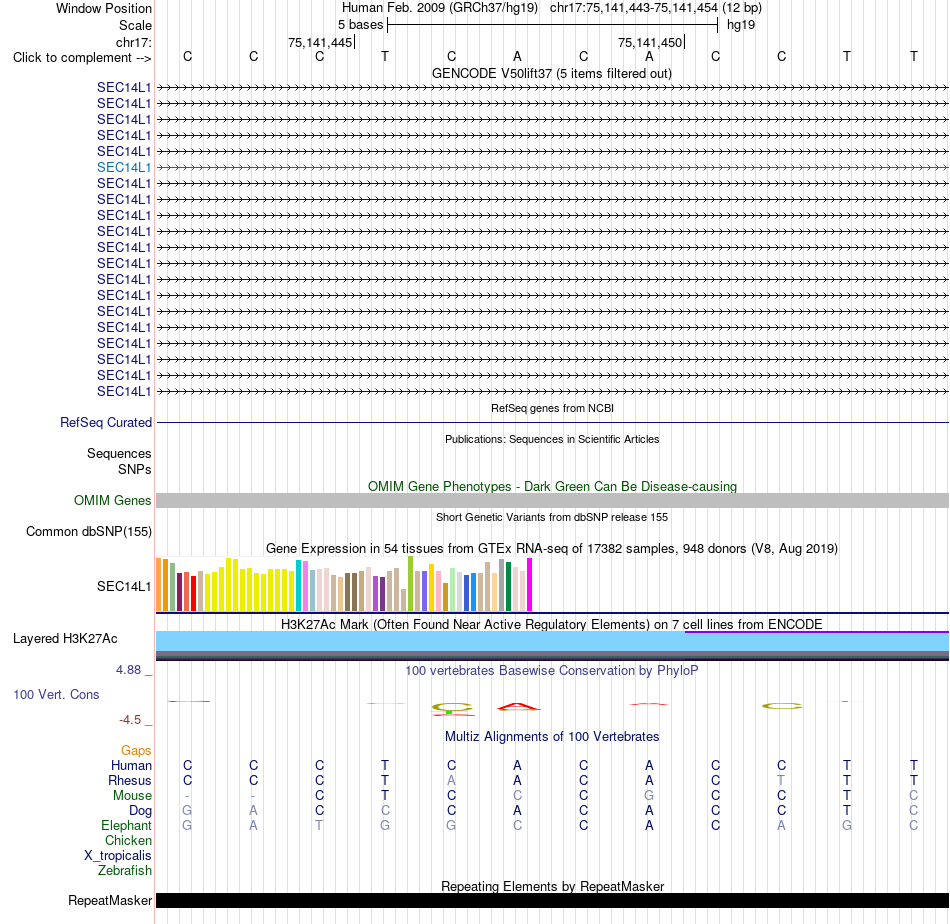Click the Zebrafish alignment row label
This screenshot has width=950, height=924.
tap(125, 871)
